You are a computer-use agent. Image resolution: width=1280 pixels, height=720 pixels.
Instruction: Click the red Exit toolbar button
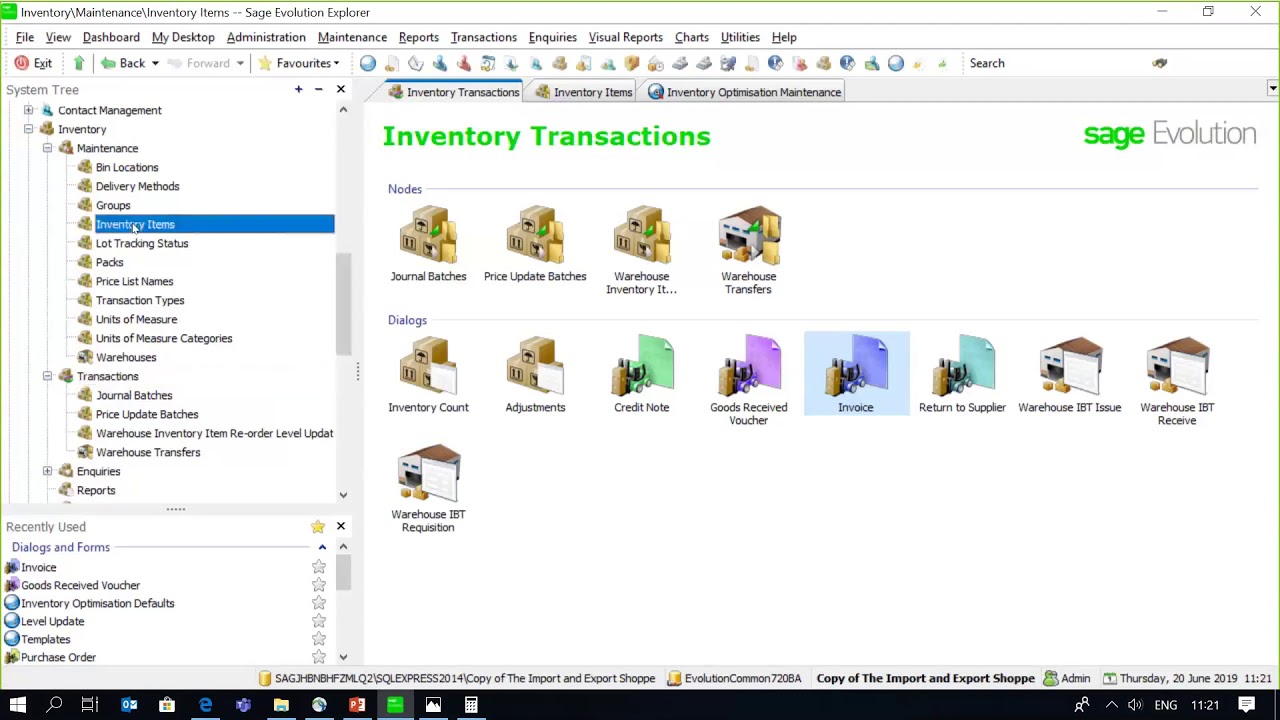[33, 63]
